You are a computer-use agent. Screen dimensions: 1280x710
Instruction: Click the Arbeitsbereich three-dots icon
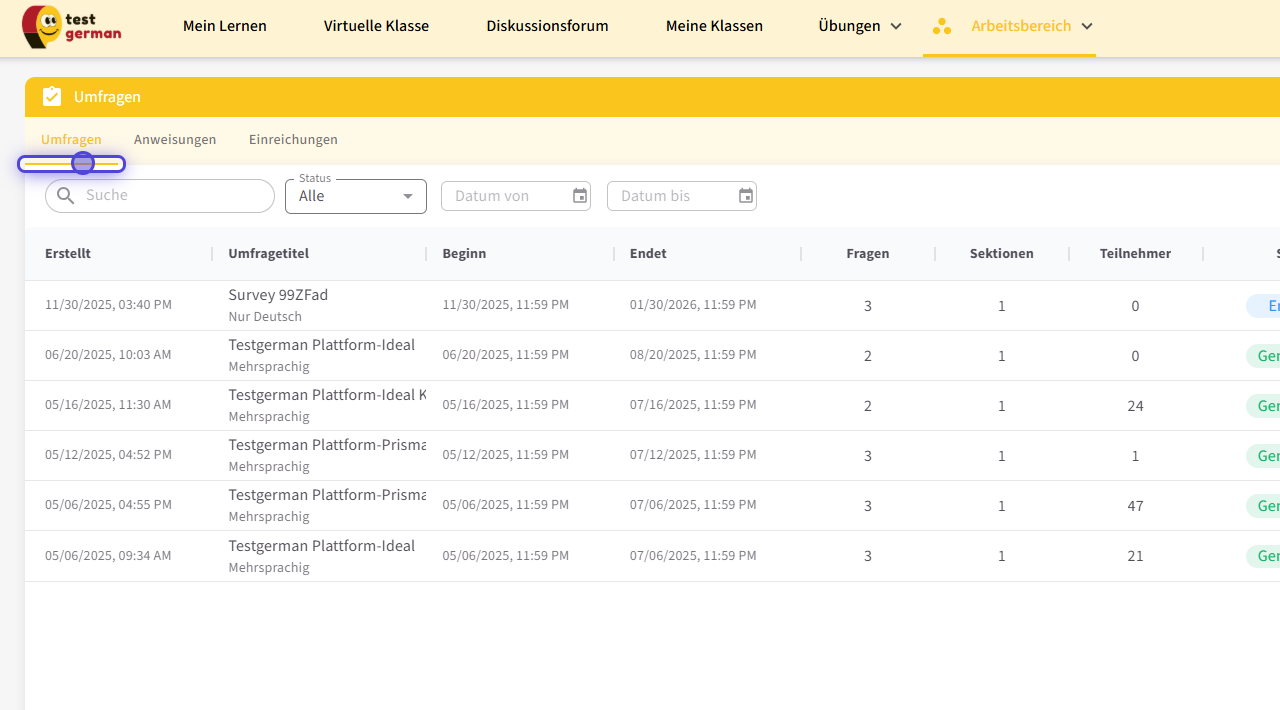click(x=942, y=27)
